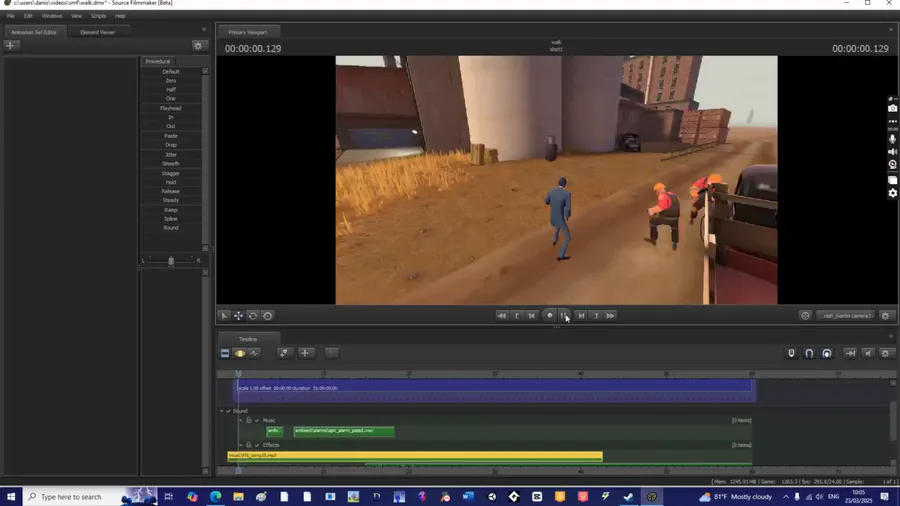Viewport: 900px width, 506px height.
Task: Step forward one frame
Action: [x=581, y=316]
